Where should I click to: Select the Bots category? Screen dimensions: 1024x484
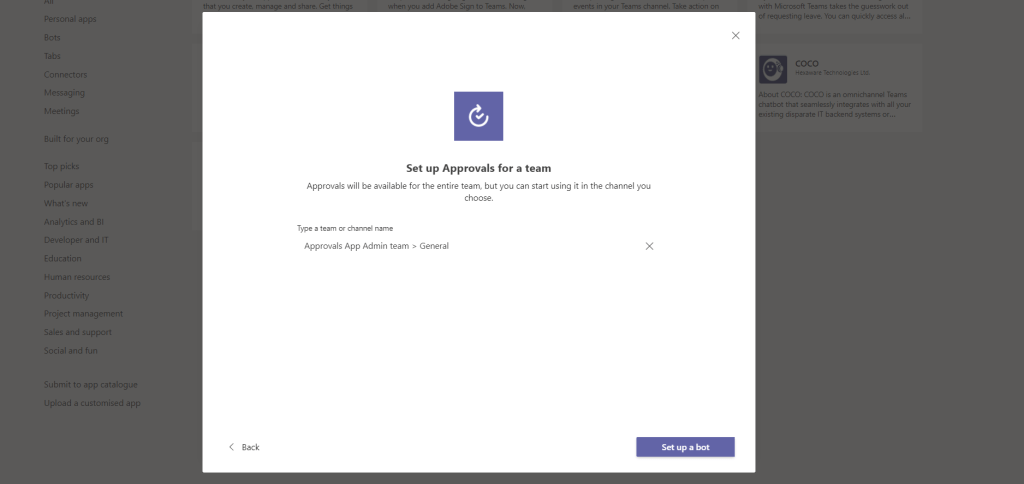point(52,37)
